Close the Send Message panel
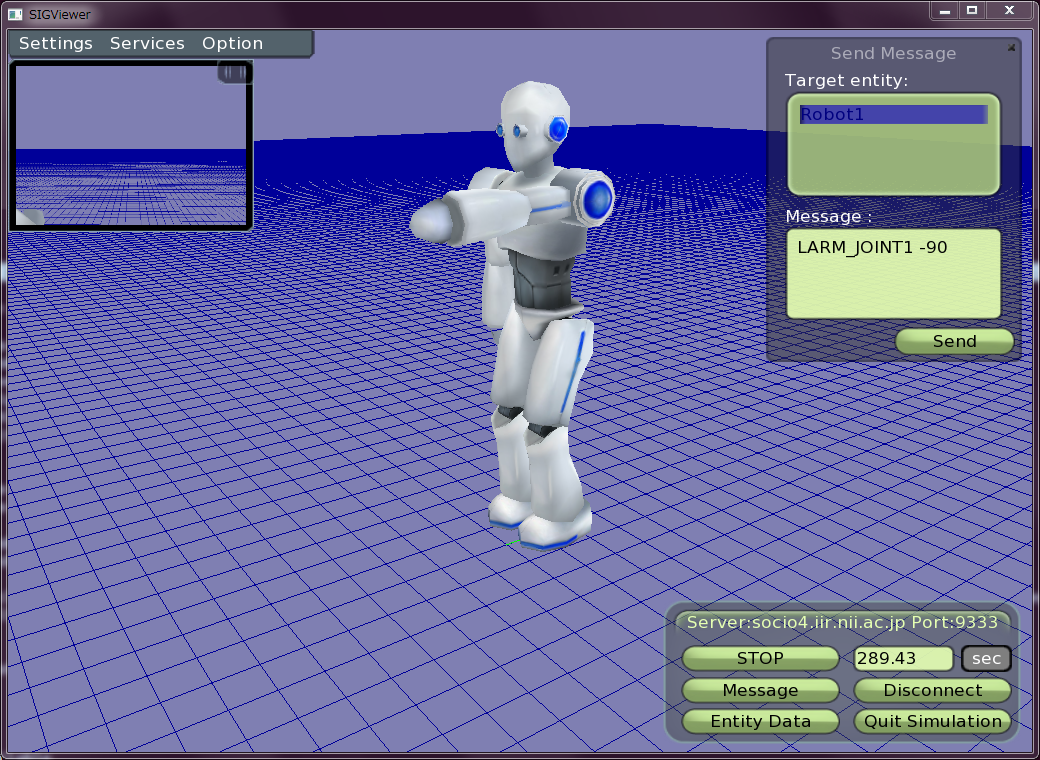The height and width of the screenshot is (760, 1040). tap(1011, 47)
